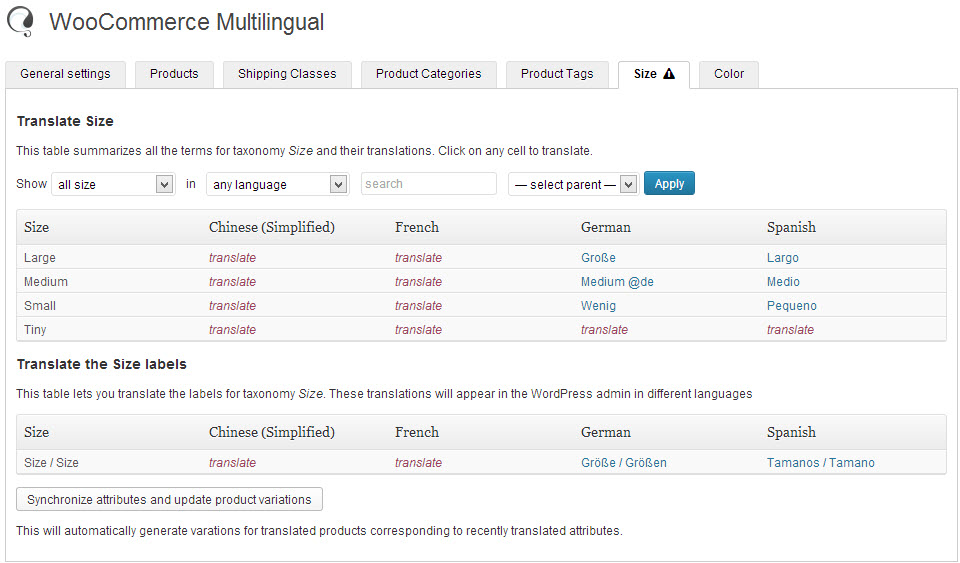Translate Small into French
Image resolution: width=960 pixels, height=563 pixels.
419,305
